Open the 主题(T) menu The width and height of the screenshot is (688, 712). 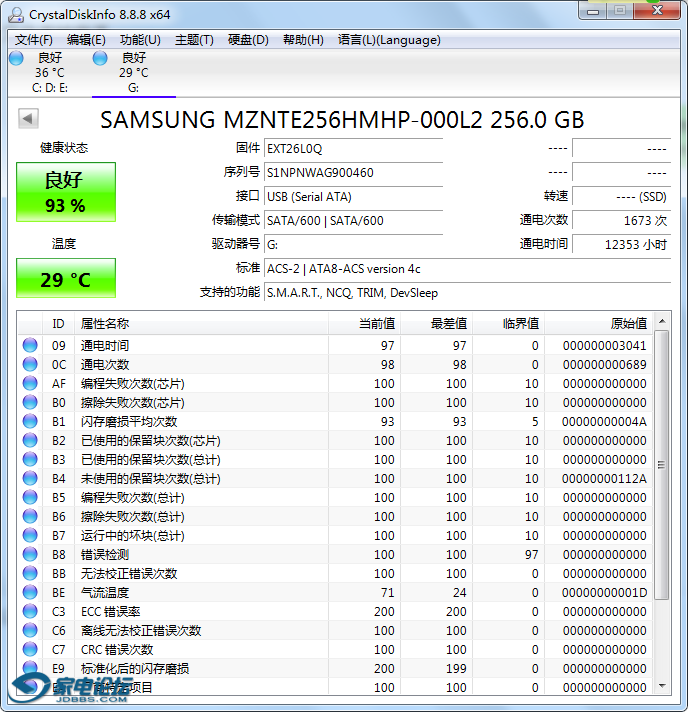(194, 40)
